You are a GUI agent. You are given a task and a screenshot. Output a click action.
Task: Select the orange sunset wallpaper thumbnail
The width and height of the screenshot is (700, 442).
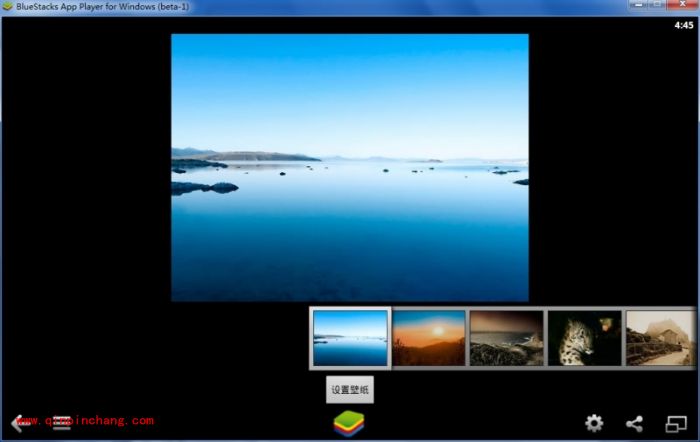(x=429, y=338)
